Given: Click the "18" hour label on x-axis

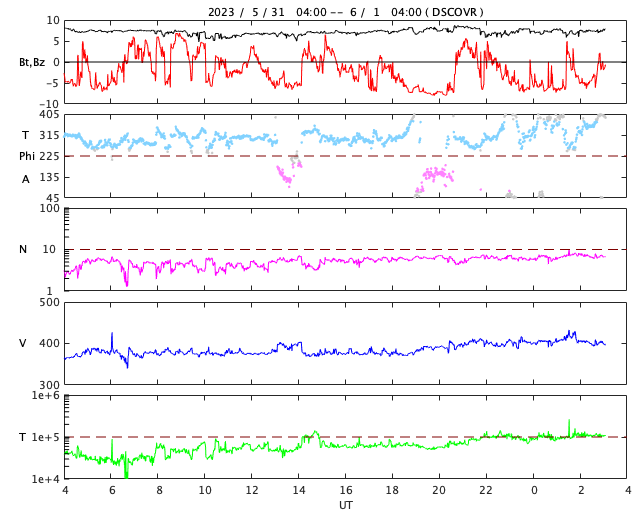Looking at the screenshot, I should (x=392, y=490).
